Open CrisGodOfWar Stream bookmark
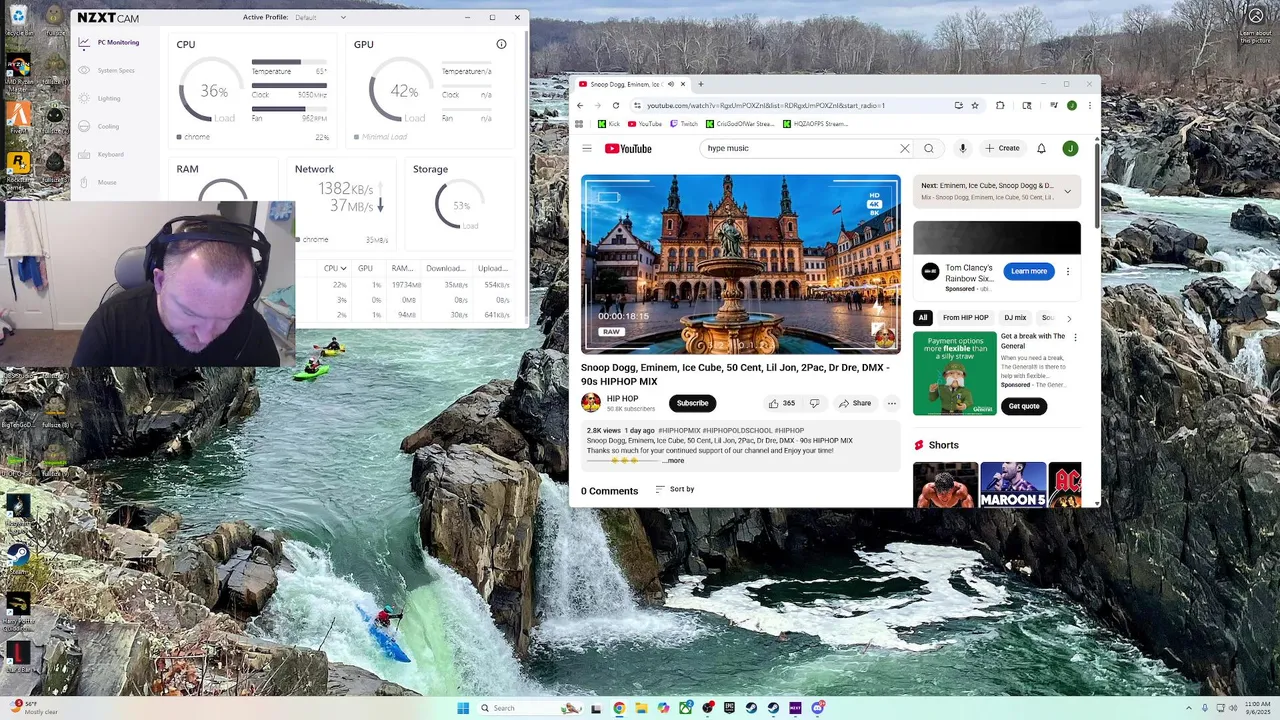 pyautogui.click(x=740, y=124)
